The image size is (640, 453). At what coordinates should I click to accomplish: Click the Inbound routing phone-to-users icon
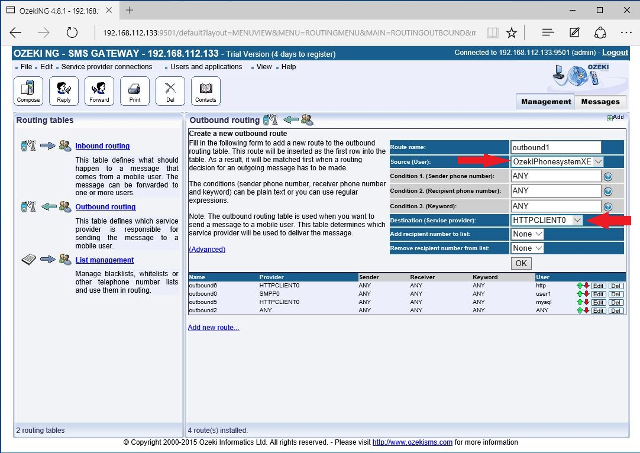click(46, 146)
